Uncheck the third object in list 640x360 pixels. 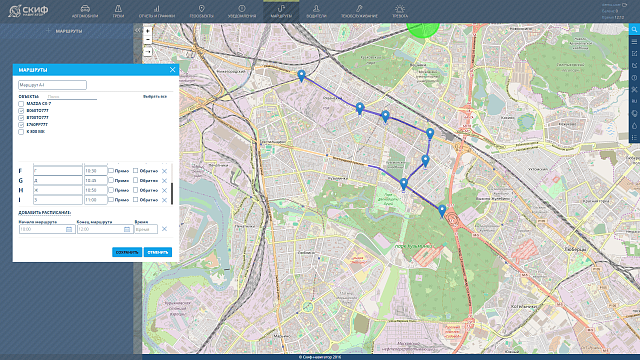point(21,118)
